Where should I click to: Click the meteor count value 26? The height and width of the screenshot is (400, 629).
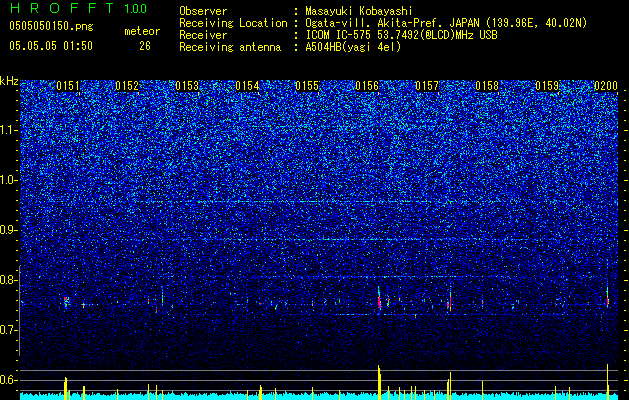[x=145, y=46]
